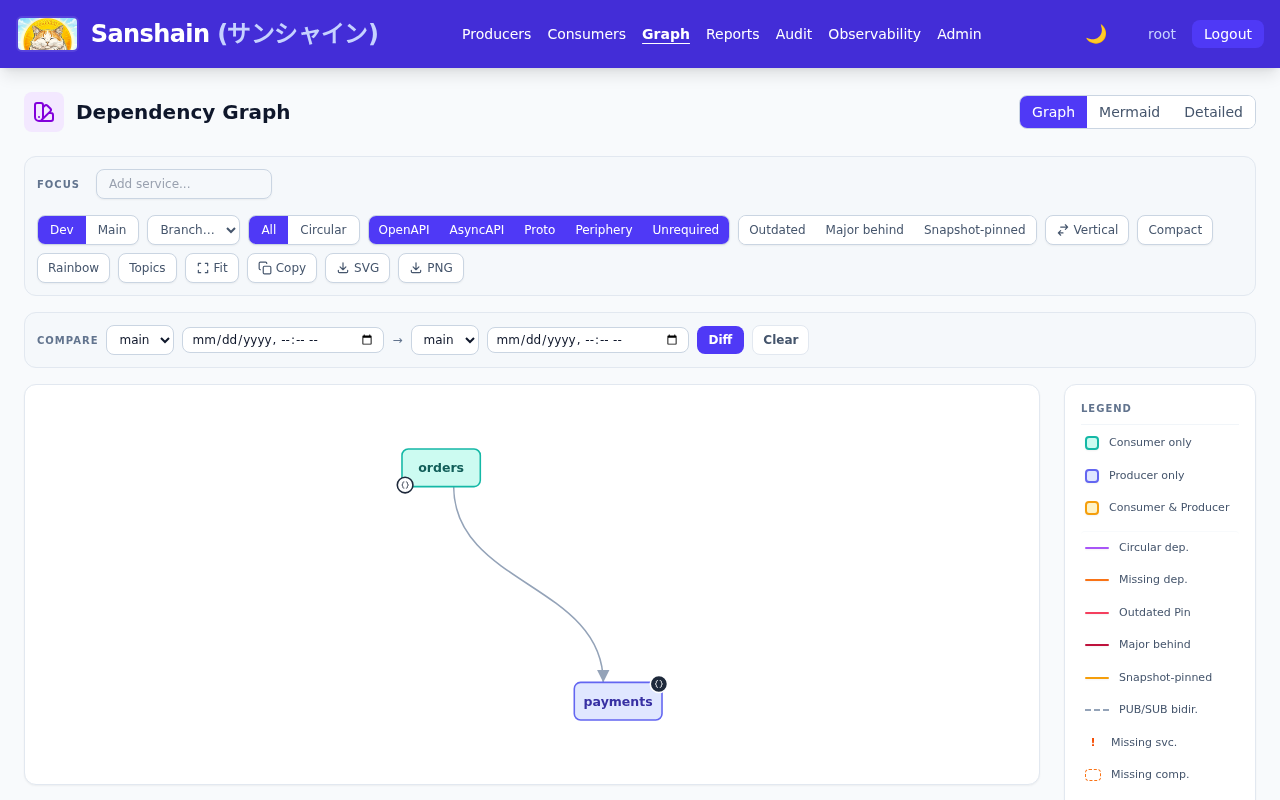This screenshot has width=1280, height=800.
Task: Navigate to Observability
Action: click(x=875, y=34)
